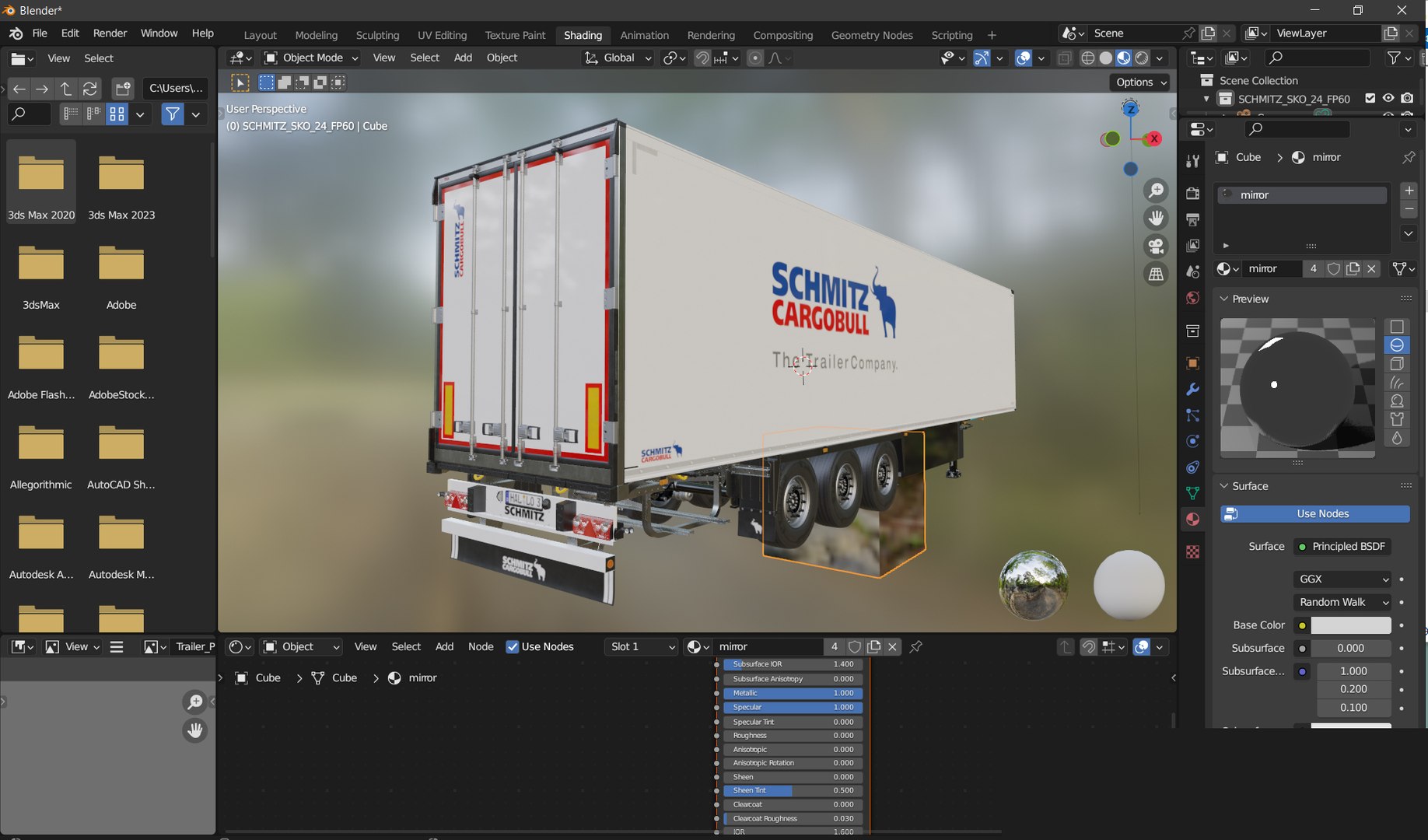Select wireframe viewport shading
This screenshot has height=840, width=1428.
pos(1088,58)
